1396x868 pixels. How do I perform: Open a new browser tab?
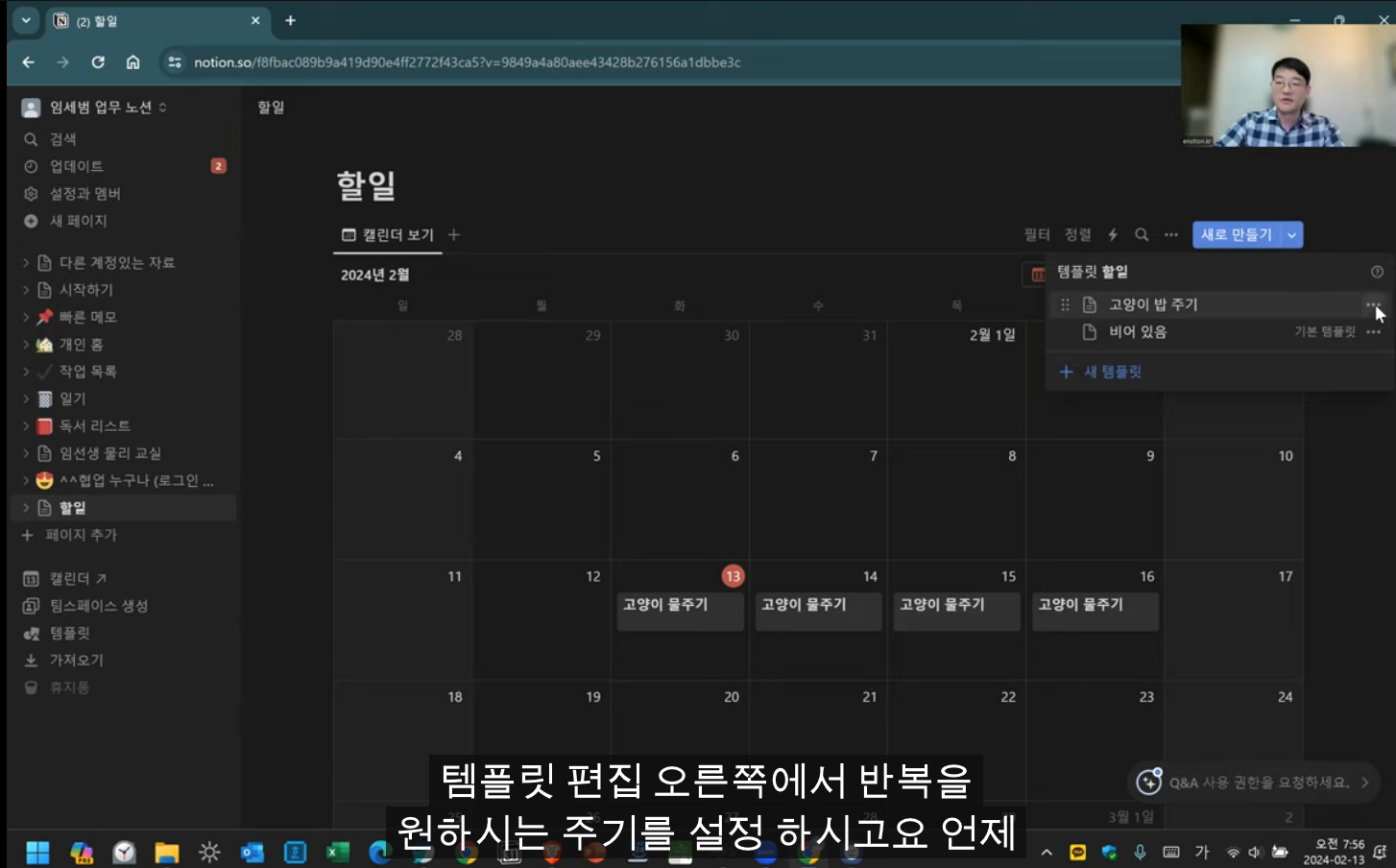click(x=290, y=20)
